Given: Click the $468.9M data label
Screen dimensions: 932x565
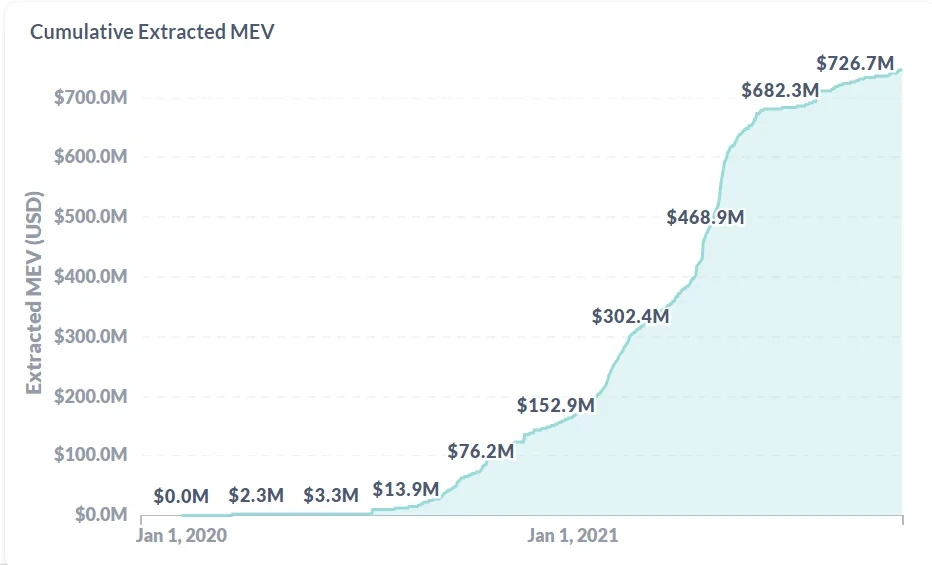Looking at the screenshot, I should 705,217.
